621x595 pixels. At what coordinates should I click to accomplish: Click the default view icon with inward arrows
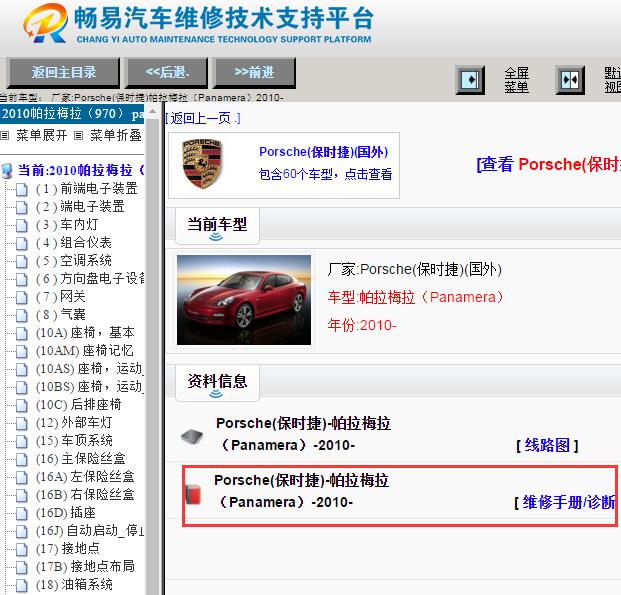[x=570, y=80]
